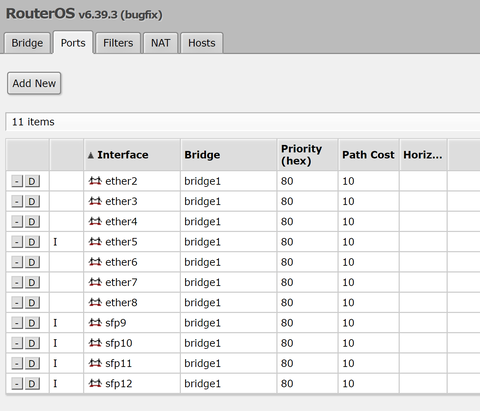Open the sfp10 interface entry
This screenshot has height=411, width=480.
[x=119, y=344]
